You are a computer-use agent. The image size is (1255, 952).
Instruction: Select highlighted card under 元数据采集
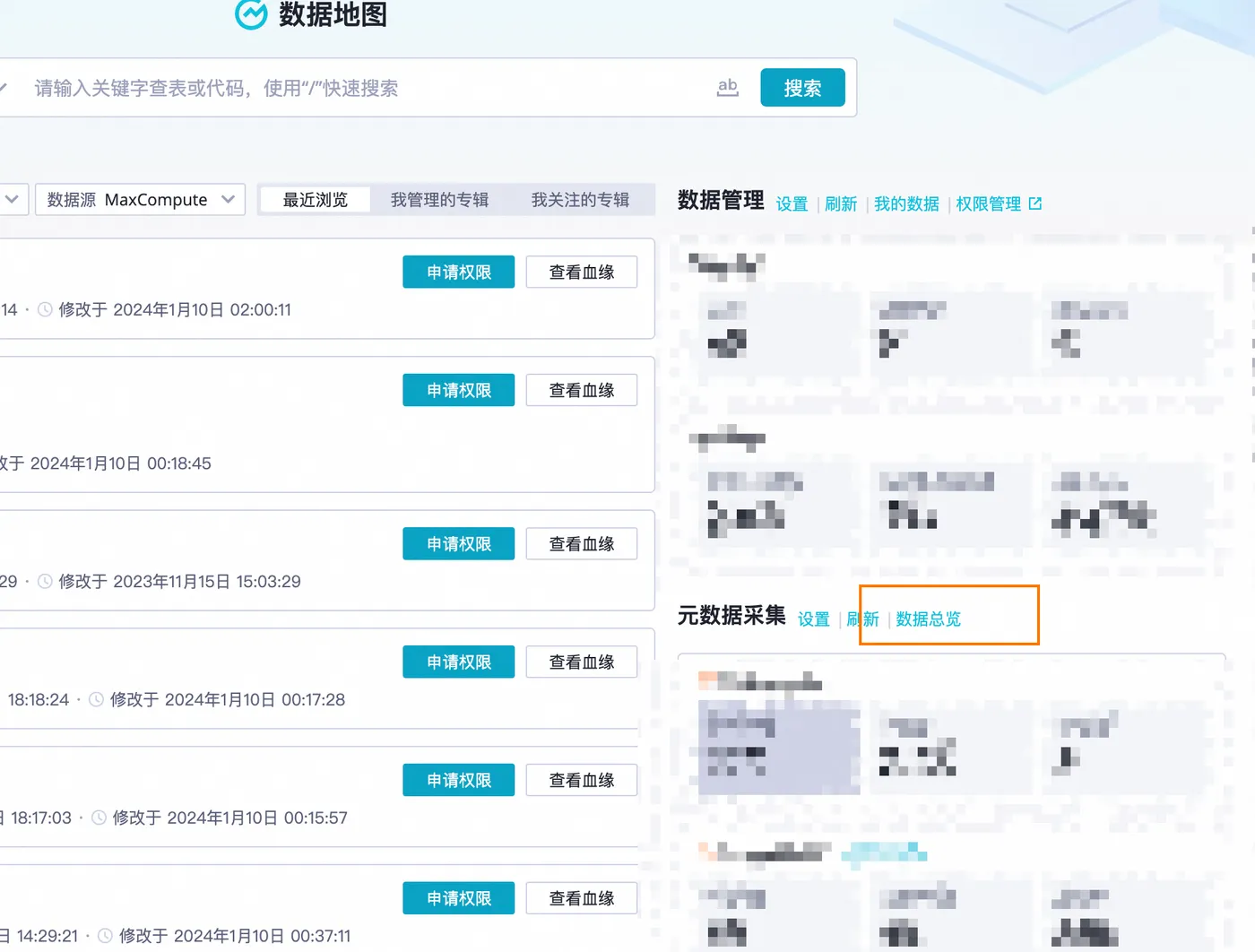click(x=779, y=748)
